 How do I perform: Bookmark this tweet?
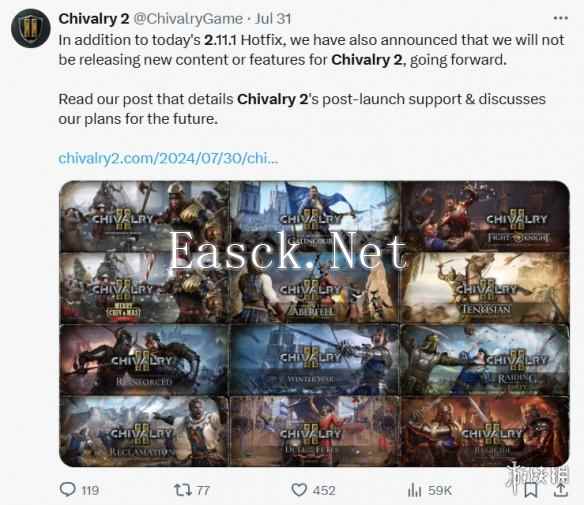(x=531, y=490)
